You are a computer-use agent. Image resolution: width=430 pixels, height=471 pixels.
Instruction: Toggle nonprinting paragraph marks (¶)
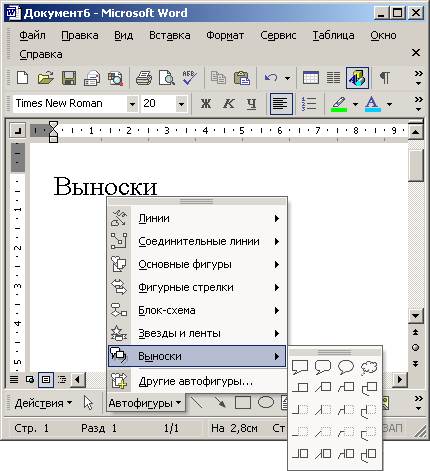(x=385, y=78)
